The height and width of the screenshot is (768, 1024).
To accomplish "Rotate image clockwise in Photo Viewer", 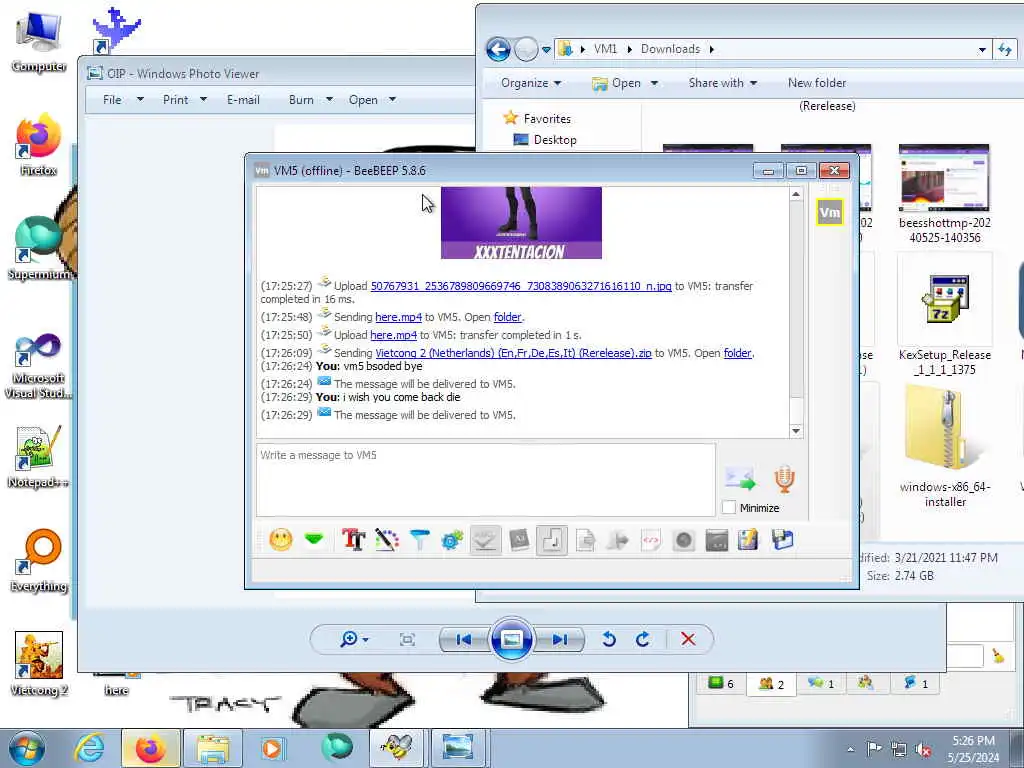I will pos(643,639).
